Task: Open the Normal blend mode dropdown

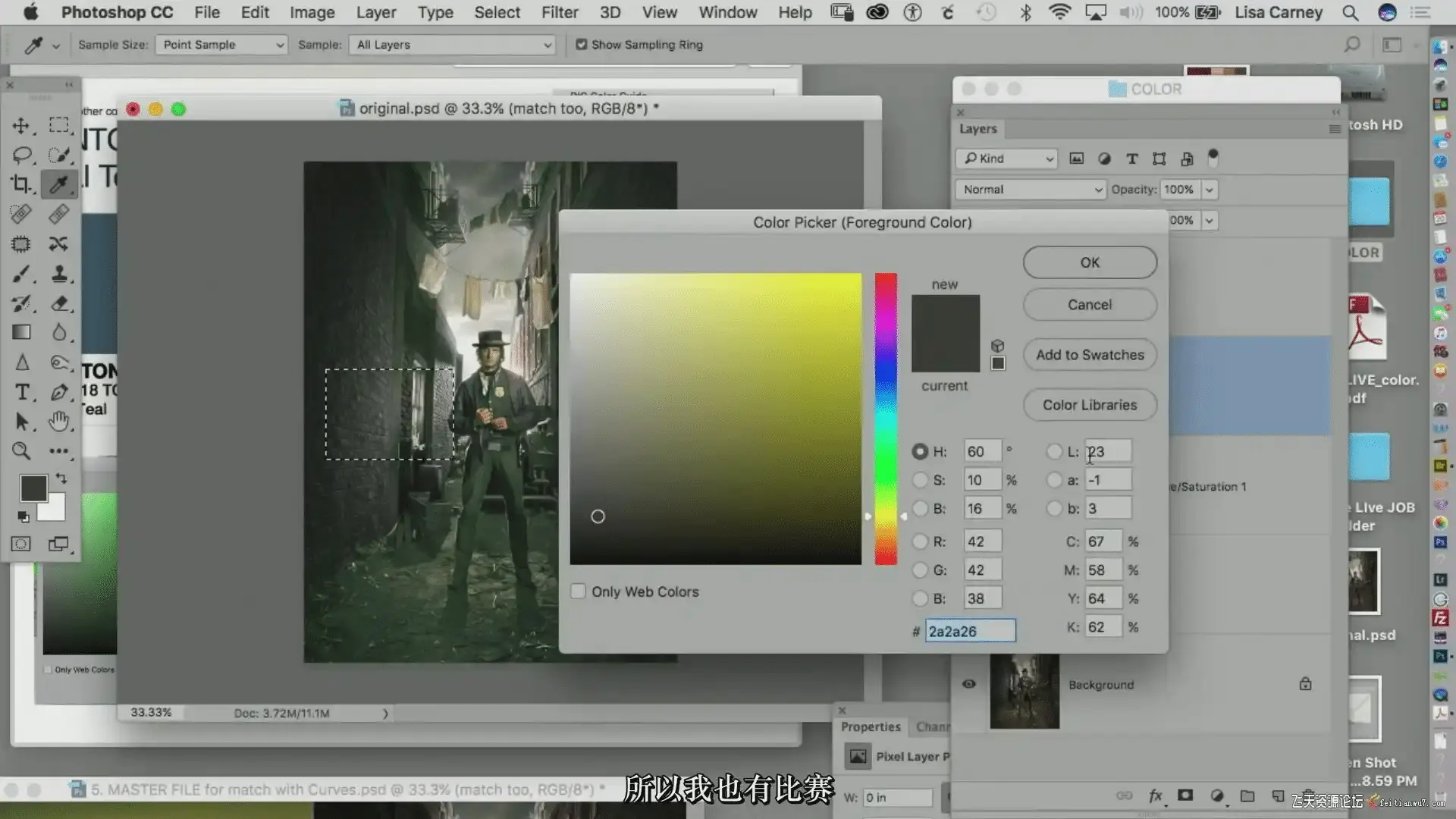Action: tap(1031, 190)
